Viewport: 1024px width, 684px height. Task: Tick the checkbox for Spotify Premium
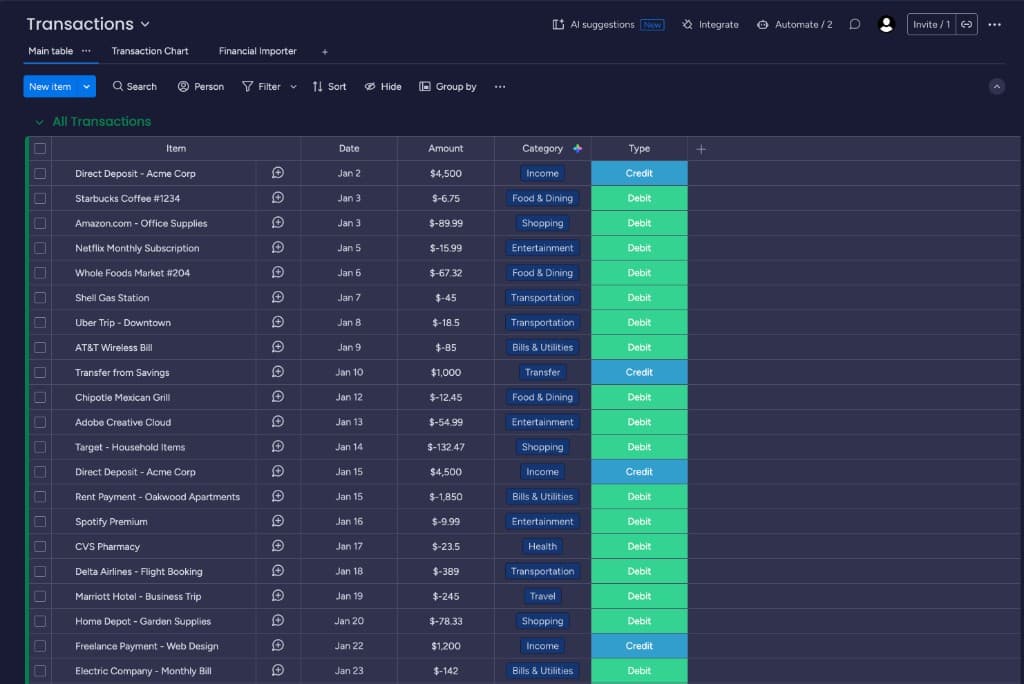[40, 521]
